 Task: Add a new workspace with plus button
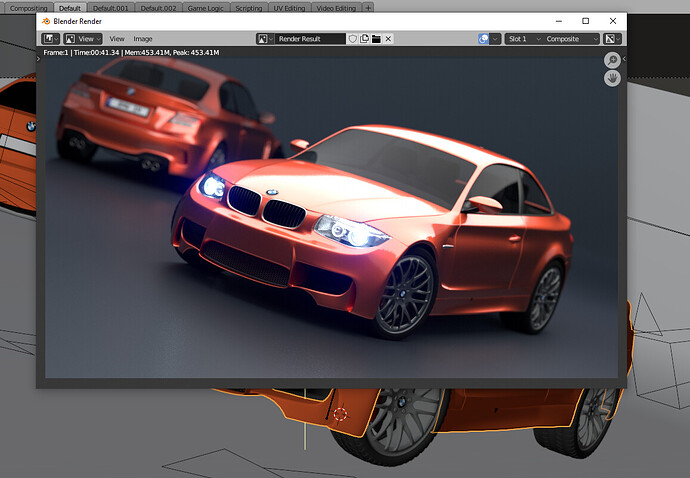tap(368, 8)
